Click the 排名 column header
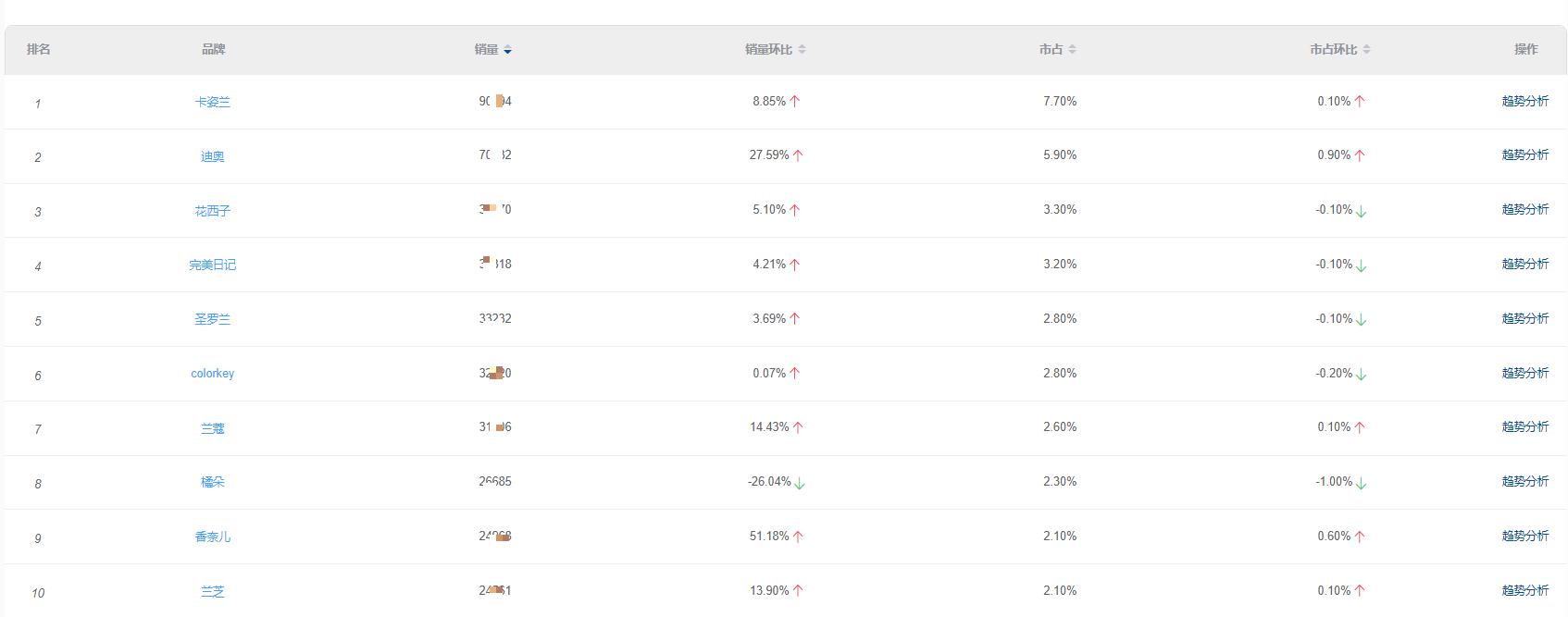The width and height of the screenshot is (1568, 617). [x=39, y=50]
